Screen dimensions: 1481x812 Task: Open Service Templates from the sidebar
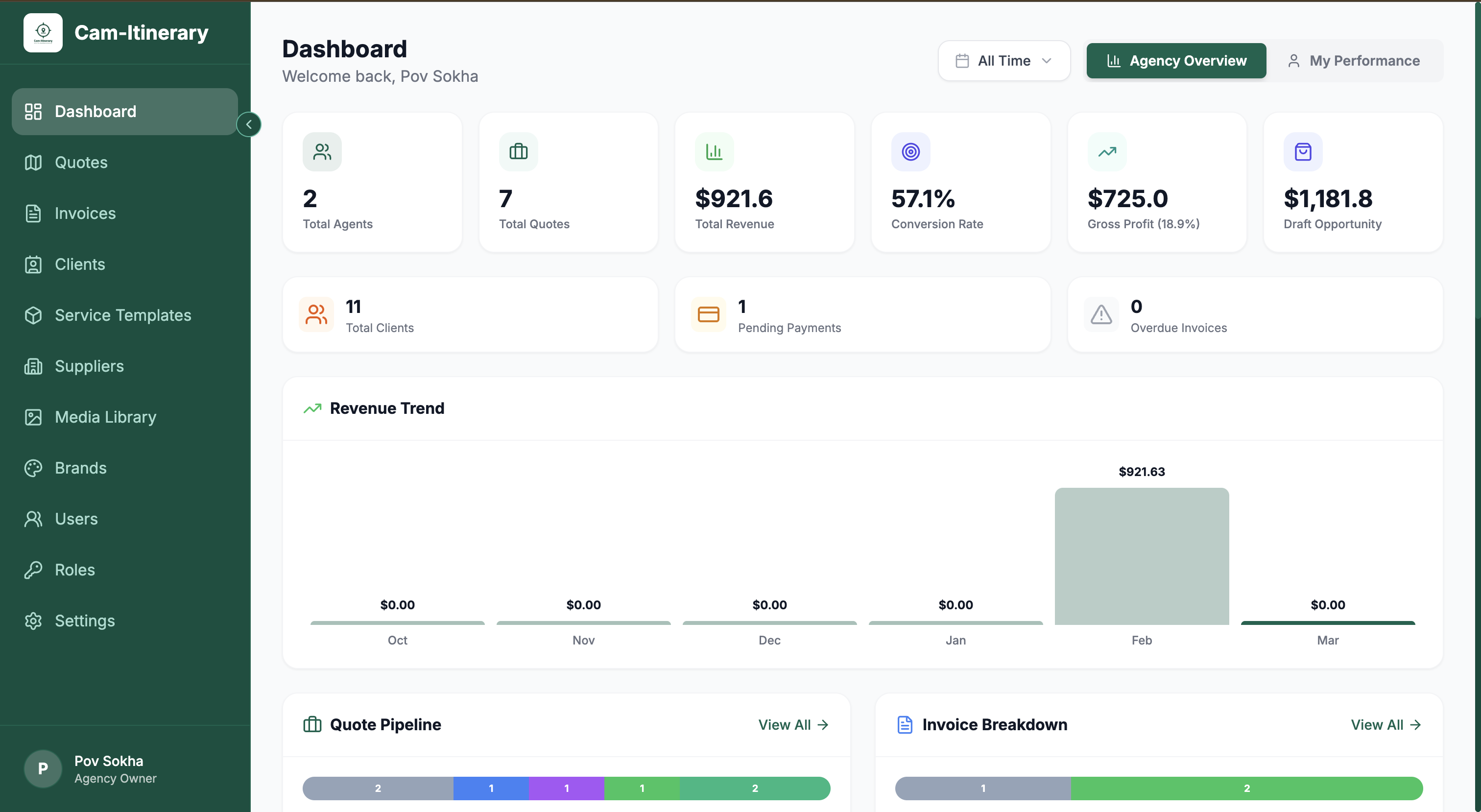[122, 315]
